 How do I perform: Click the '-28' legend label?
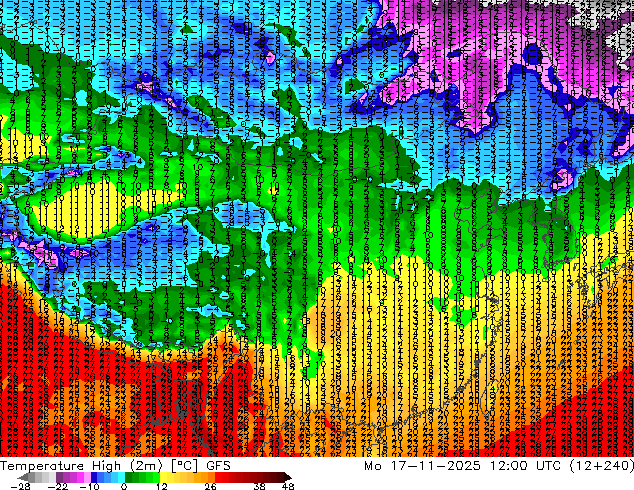(21, 486)
